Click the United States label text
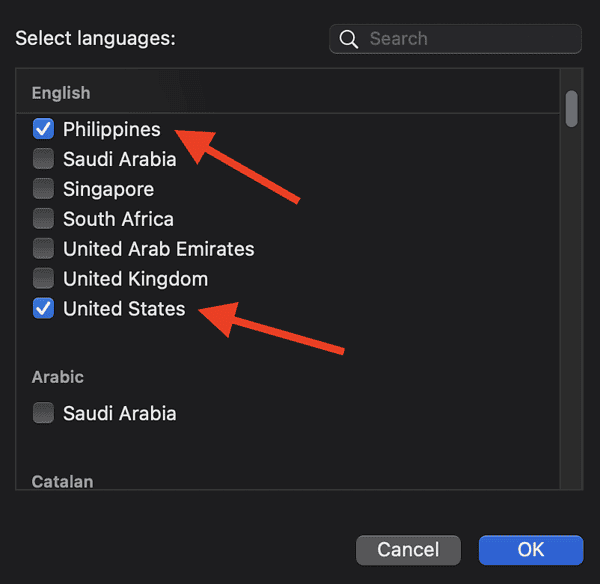Image resolution: width=600 pixels, height=584 pixels. pos(124,309)
